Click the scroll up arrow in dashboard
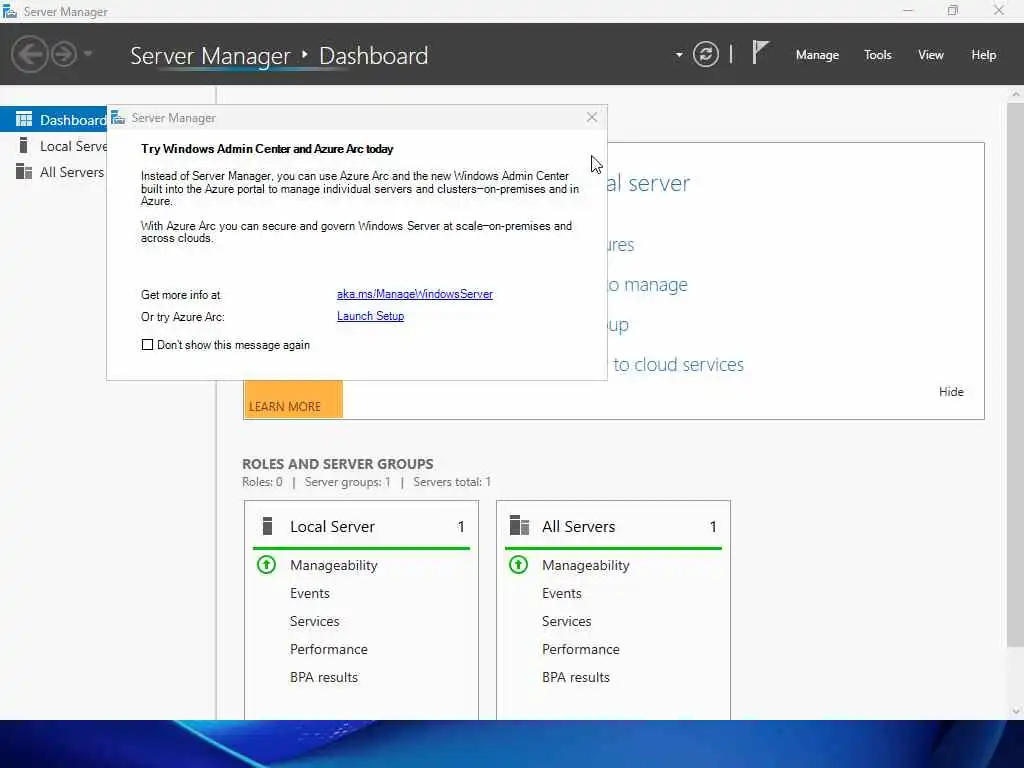 (1016, 94)
